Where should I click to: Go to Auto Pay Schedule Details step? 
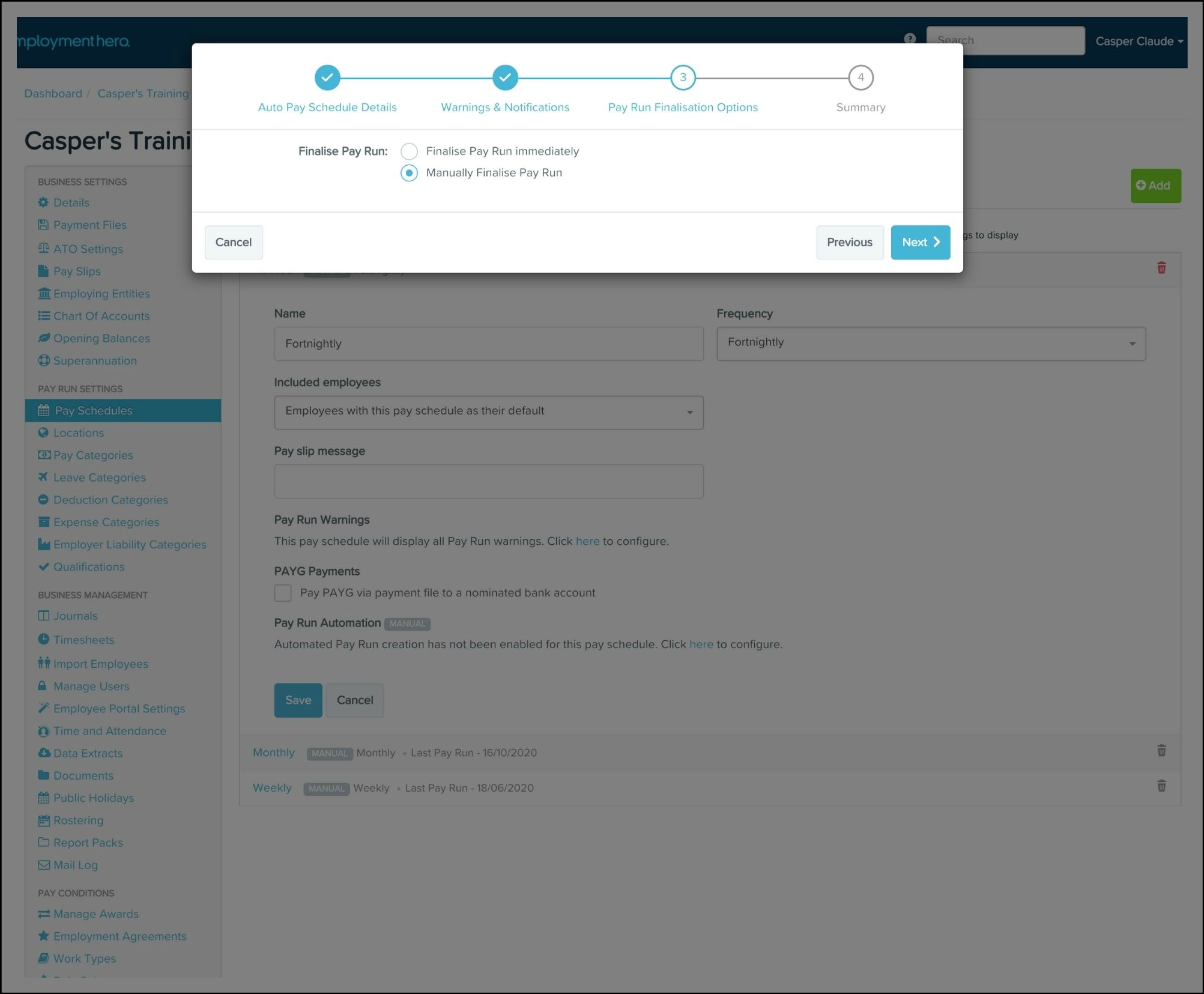327,78
